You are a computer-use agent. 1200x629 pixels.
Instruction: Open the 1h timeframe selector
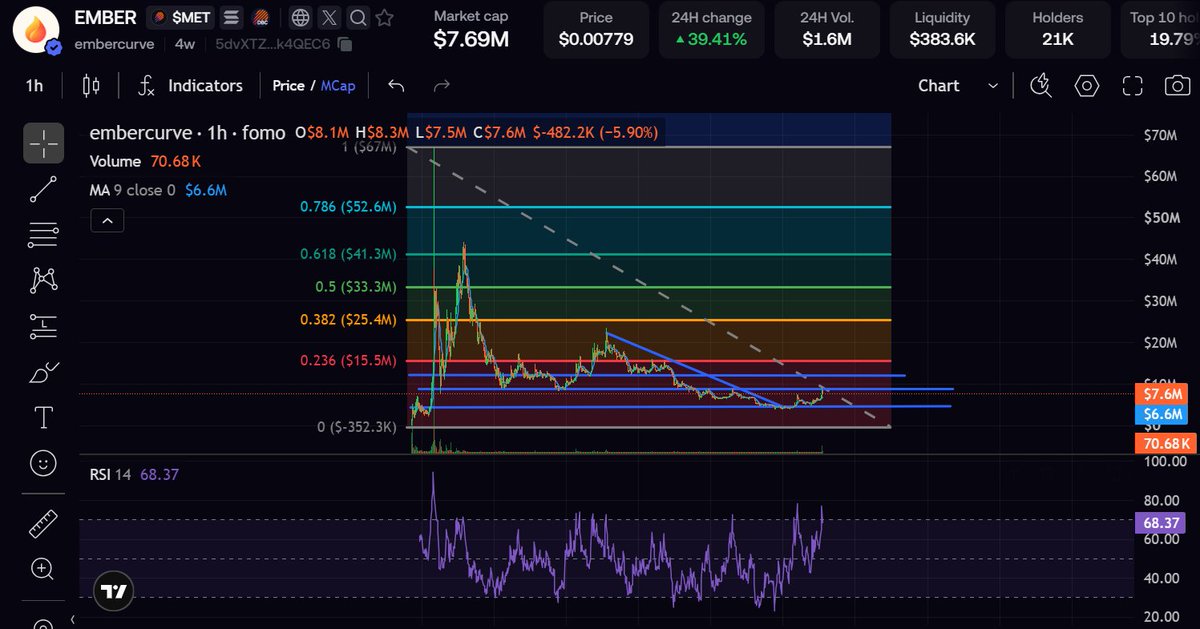click(35, 86)
